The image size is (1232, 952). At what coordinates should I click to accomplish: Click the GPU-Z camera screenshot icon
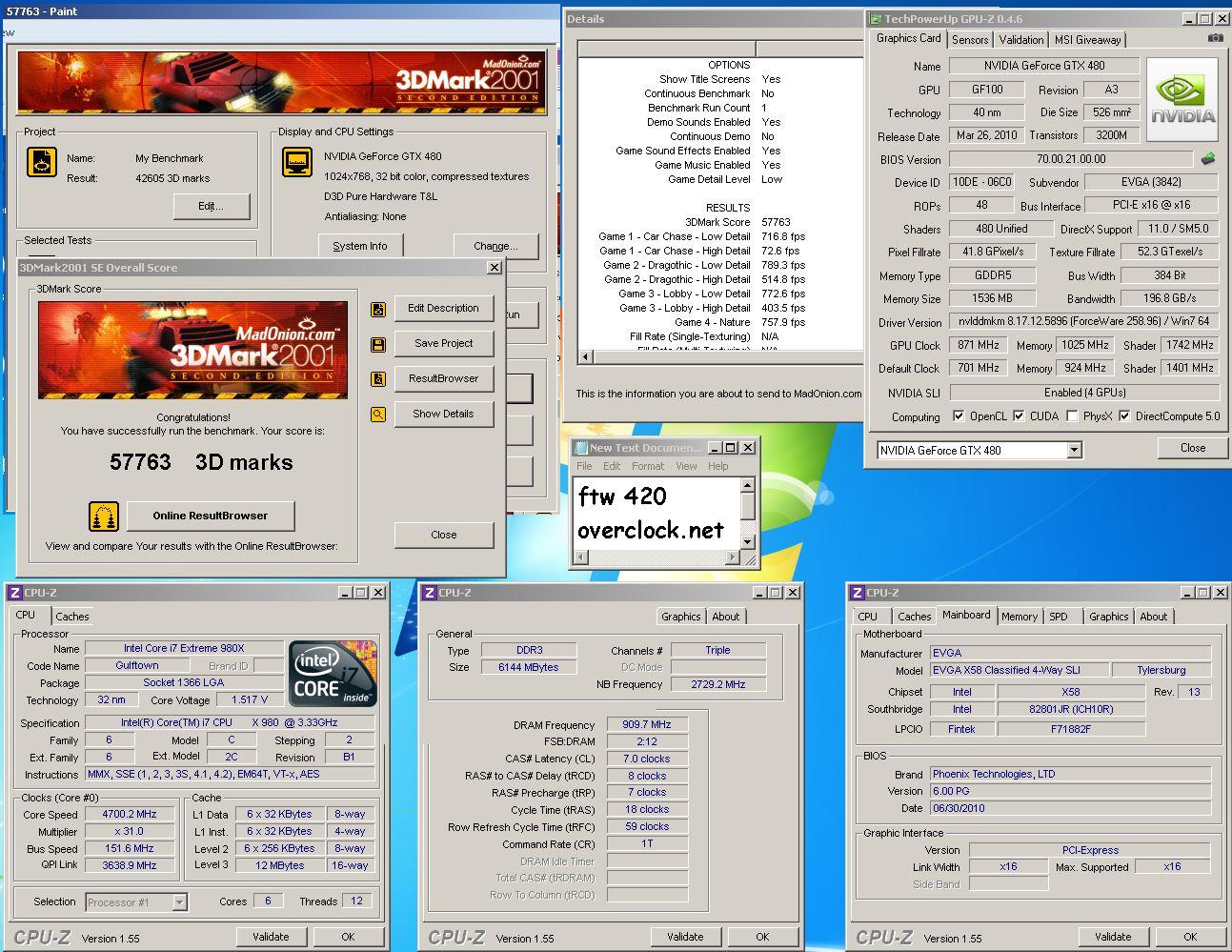pyautogui.click(x=1215, y=38)
